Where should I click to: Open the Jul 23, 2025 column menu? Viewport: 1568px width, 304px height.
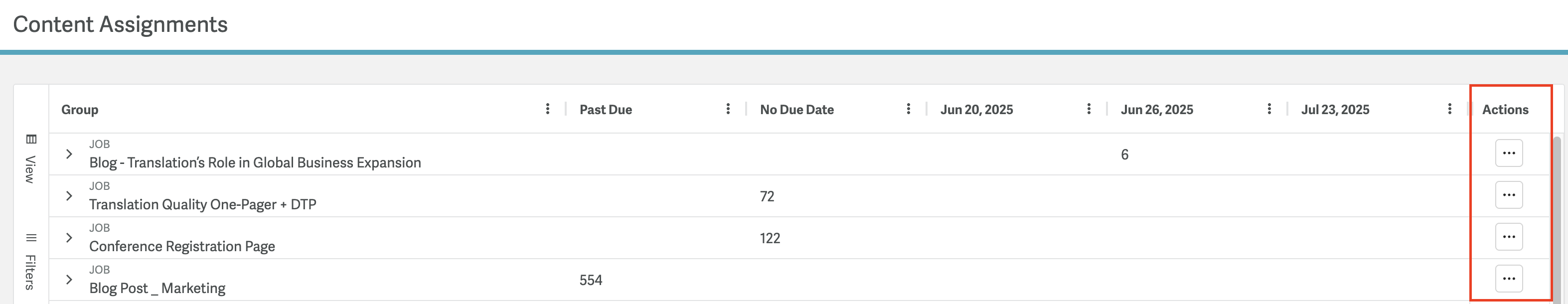1449,109
